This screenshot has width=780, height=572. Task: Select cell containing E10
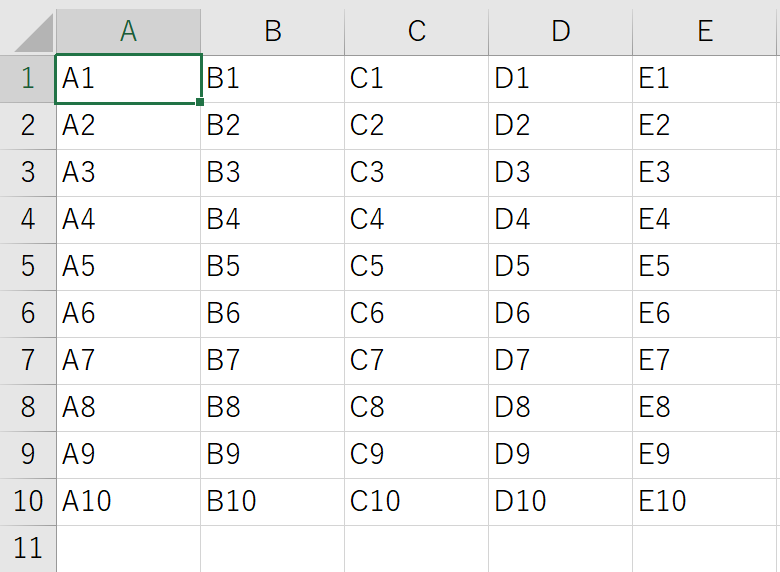point(704,501)
